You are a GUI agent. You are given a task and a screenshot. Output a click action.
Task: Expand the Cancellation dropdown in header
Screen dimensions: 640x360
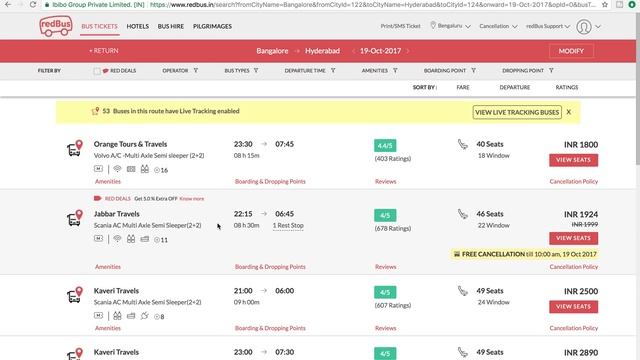(498, 26)
